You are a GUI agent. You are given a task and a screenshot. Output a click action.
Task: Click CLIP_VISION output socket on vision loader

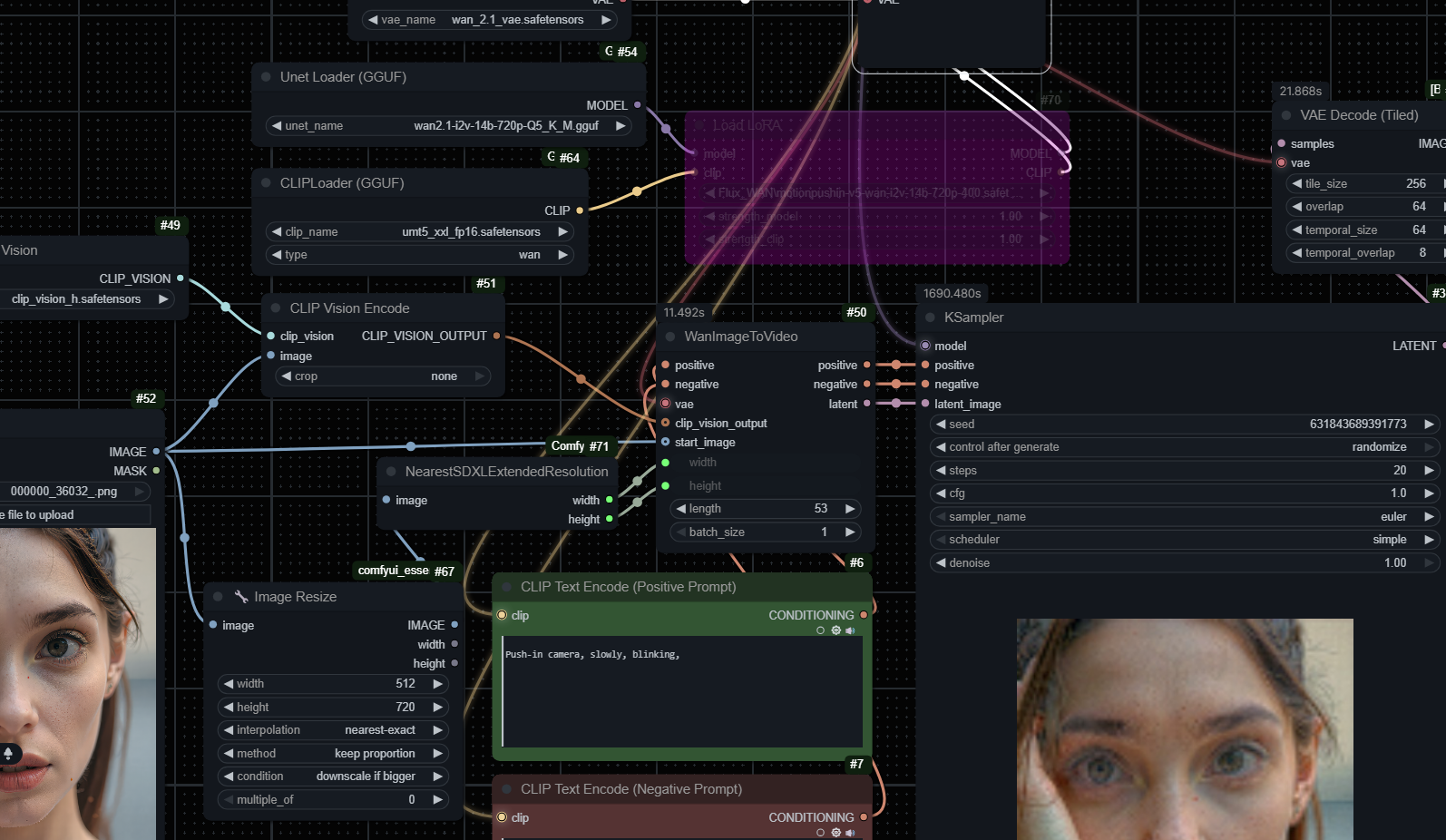pos(181,278)
